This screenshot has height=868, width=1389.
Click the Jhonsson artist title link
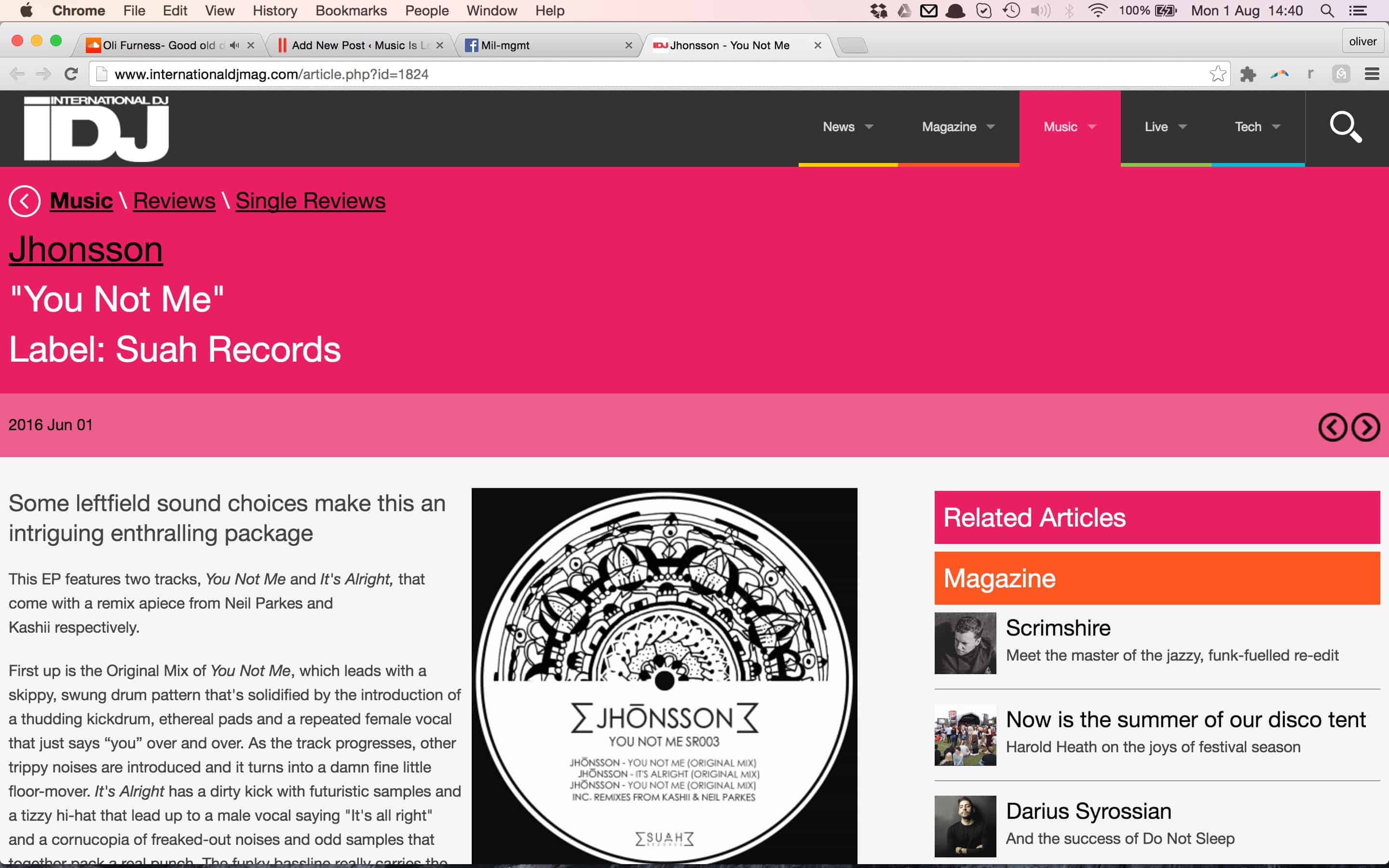(86, 250)
